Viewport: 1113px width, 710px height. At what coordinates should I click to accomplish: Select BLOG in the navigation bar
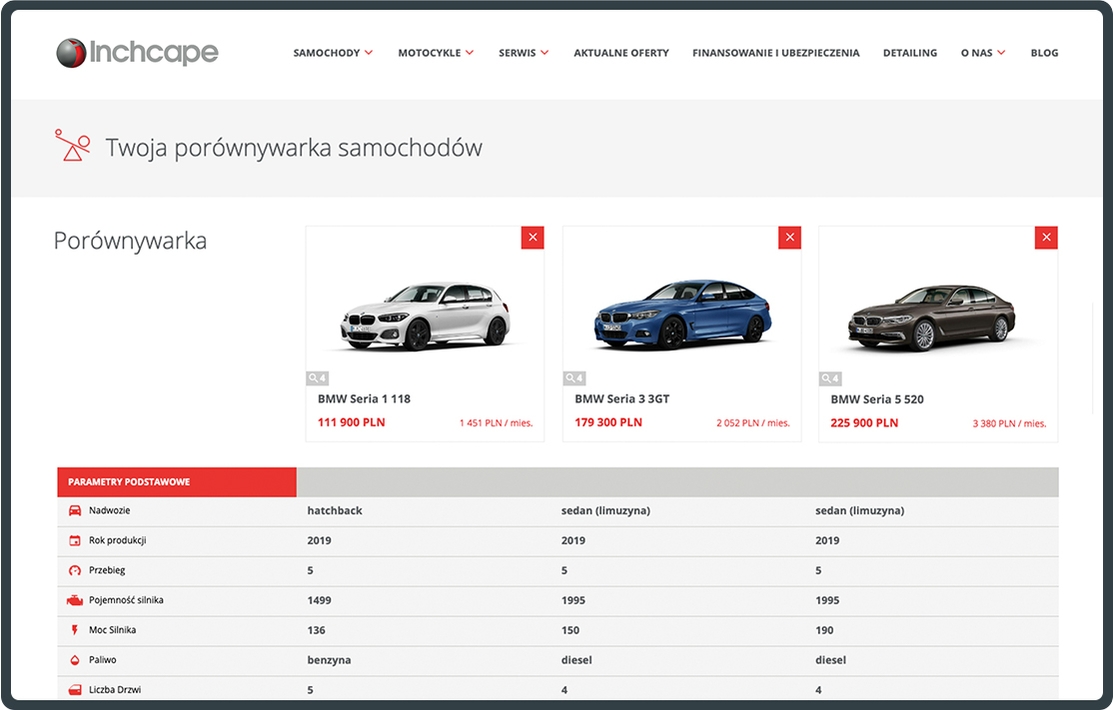click(1044, 53)
